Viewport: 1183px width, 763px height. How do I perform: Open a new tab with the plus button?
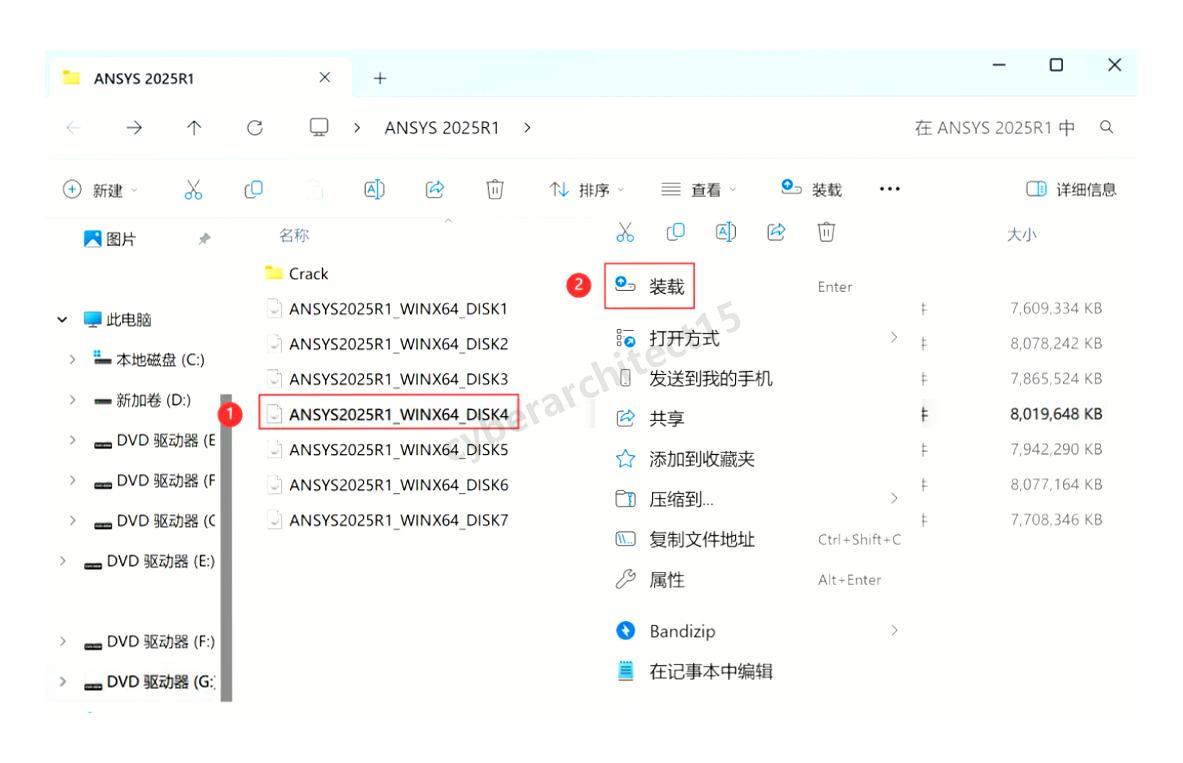(382, 80)
